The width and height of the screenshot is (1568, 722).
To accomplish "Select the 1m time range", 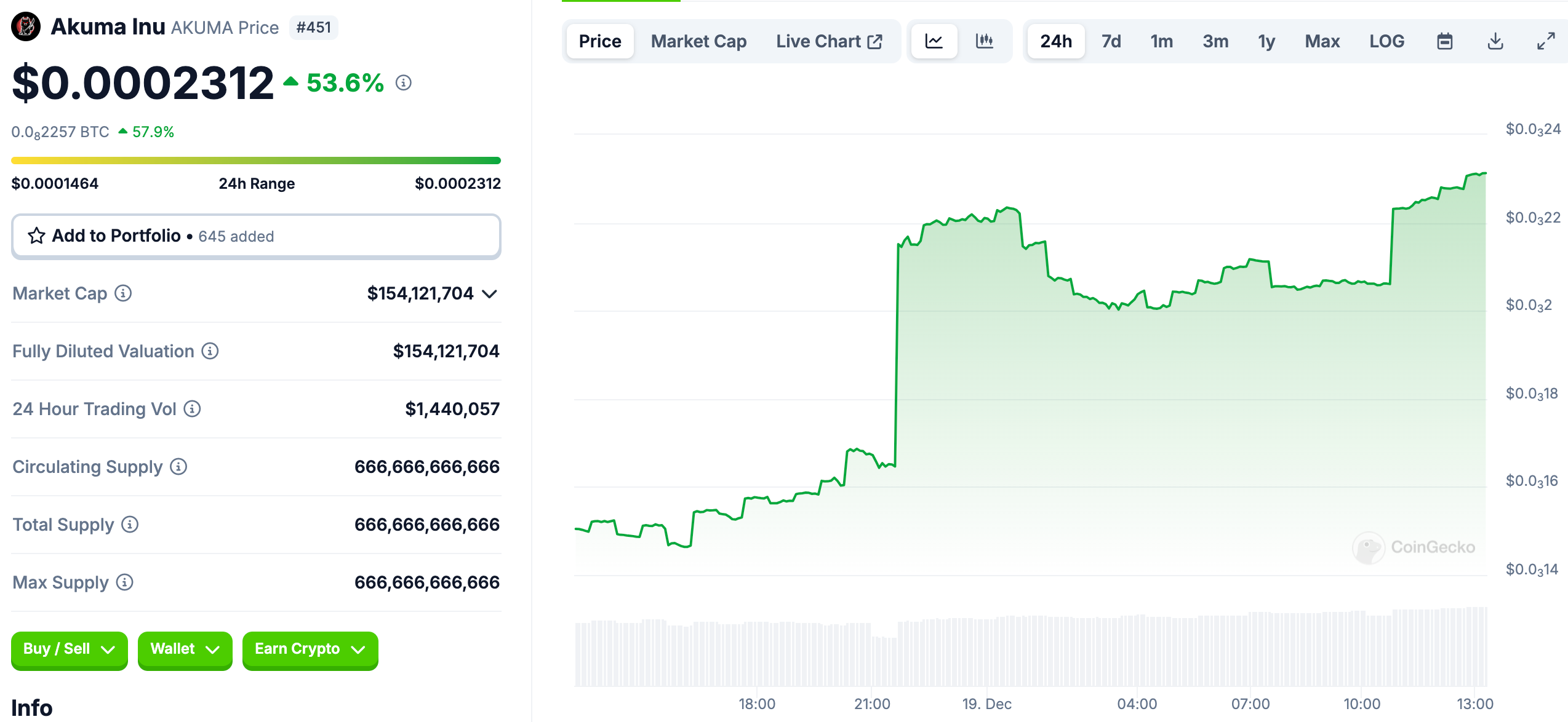I will point(1162,41).
